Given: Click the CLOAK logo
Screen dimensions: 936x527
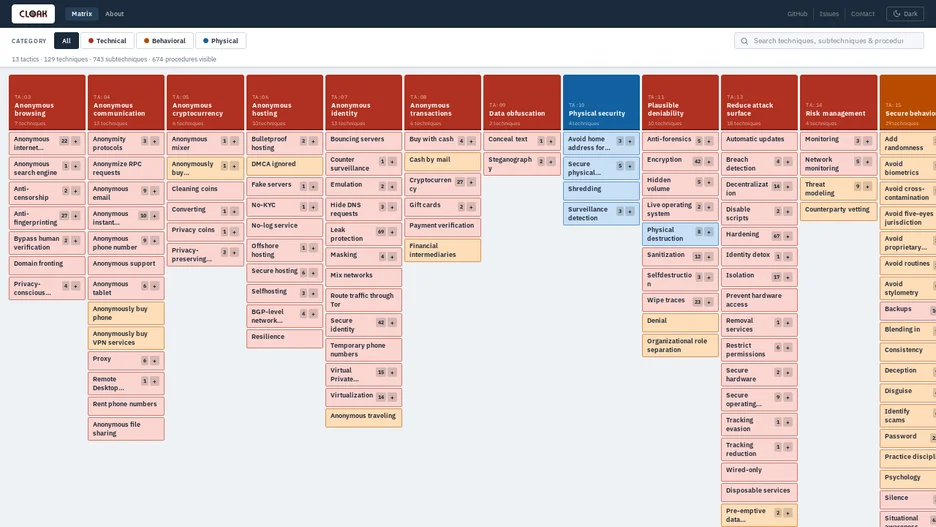Looking at the screenshot, I should click(33, 14).
